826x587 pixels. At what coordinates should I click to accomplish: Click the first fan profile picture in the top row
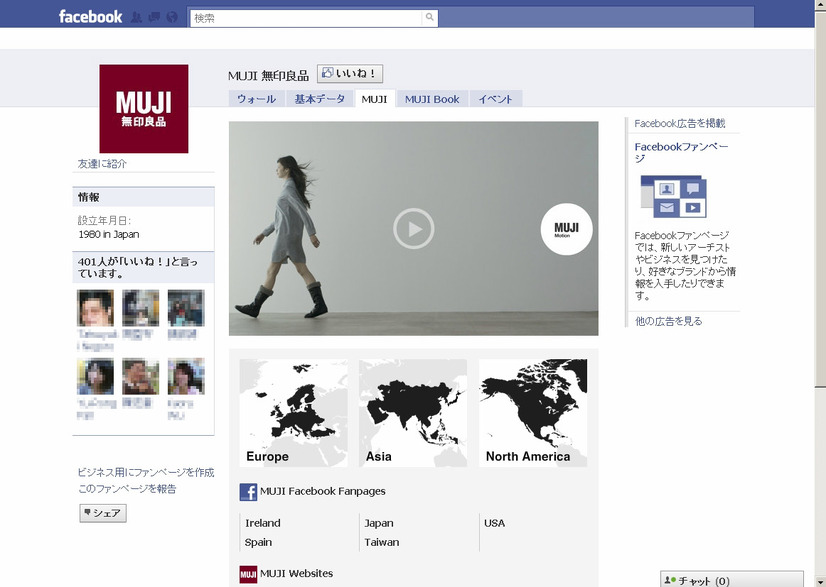pyautogui.click(x=95, y=308)
